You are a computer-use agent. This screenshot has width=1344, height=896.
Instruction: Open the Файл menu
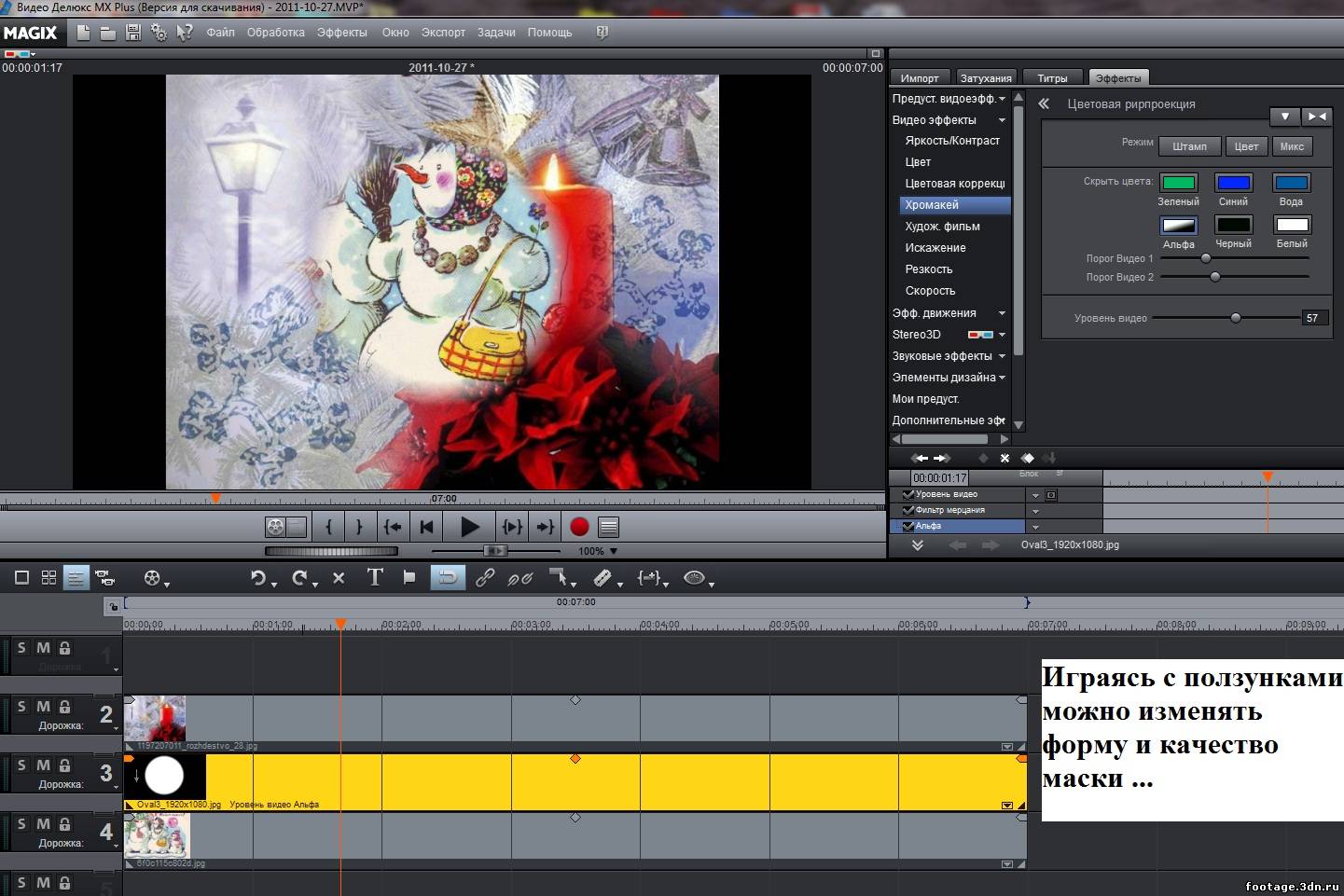(220, 33)
